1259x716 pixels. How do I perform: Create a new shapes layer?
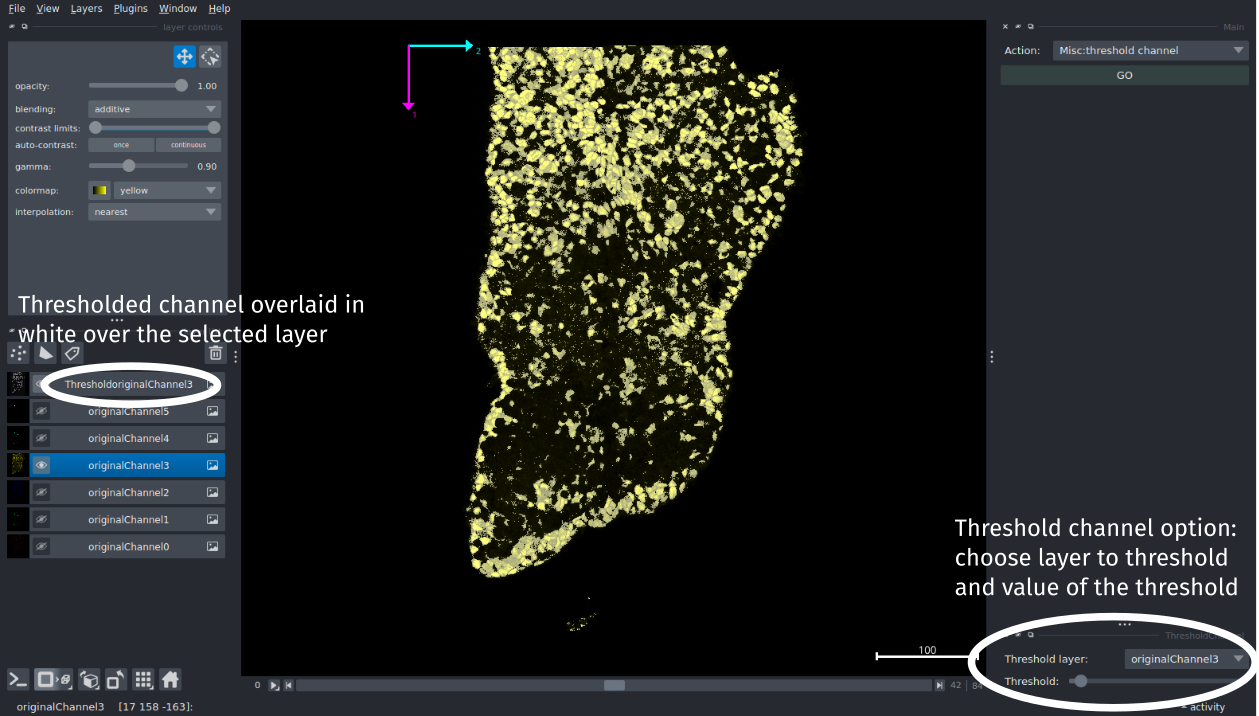pyautogui.click(x=45, y=353)
